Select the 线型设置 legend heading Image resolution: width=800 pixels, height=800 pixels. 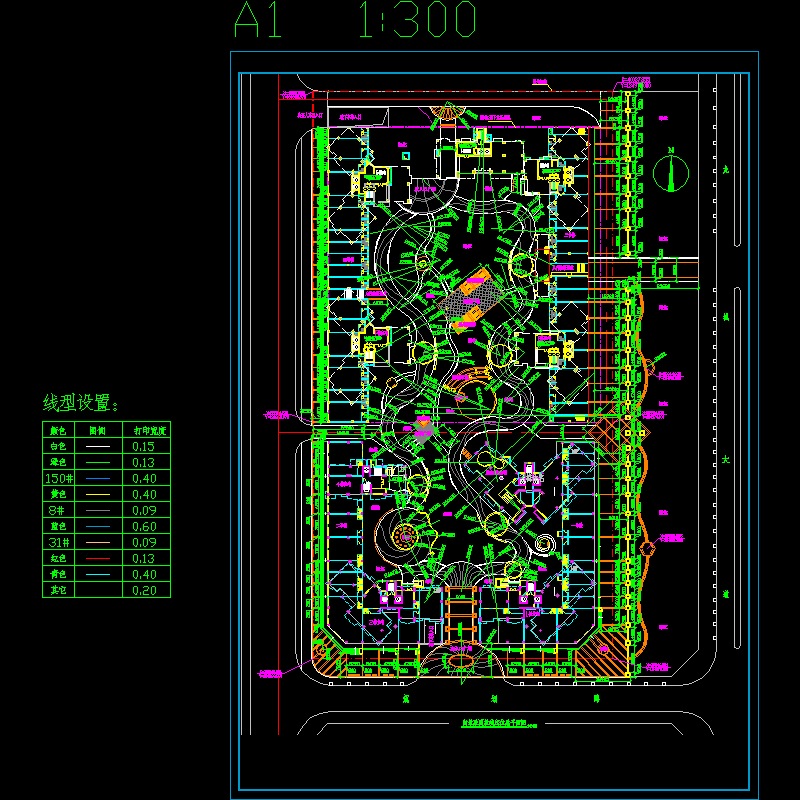pos(80,405)
